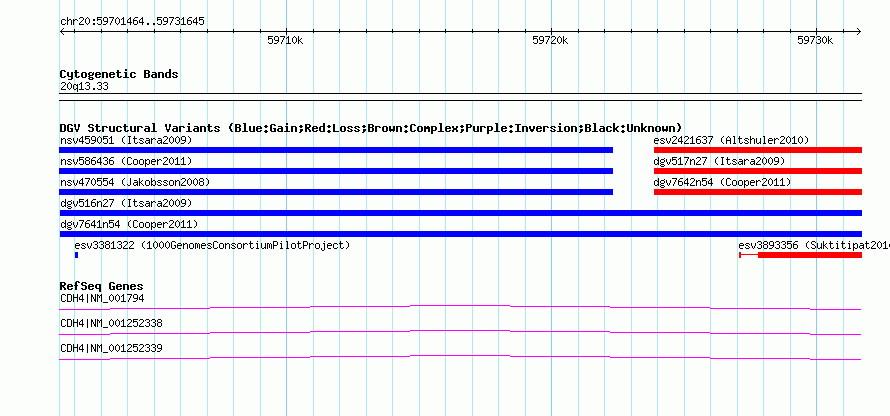Open the esv3893356 Suktitipat label
890x416 pixels.
[814, 245]
